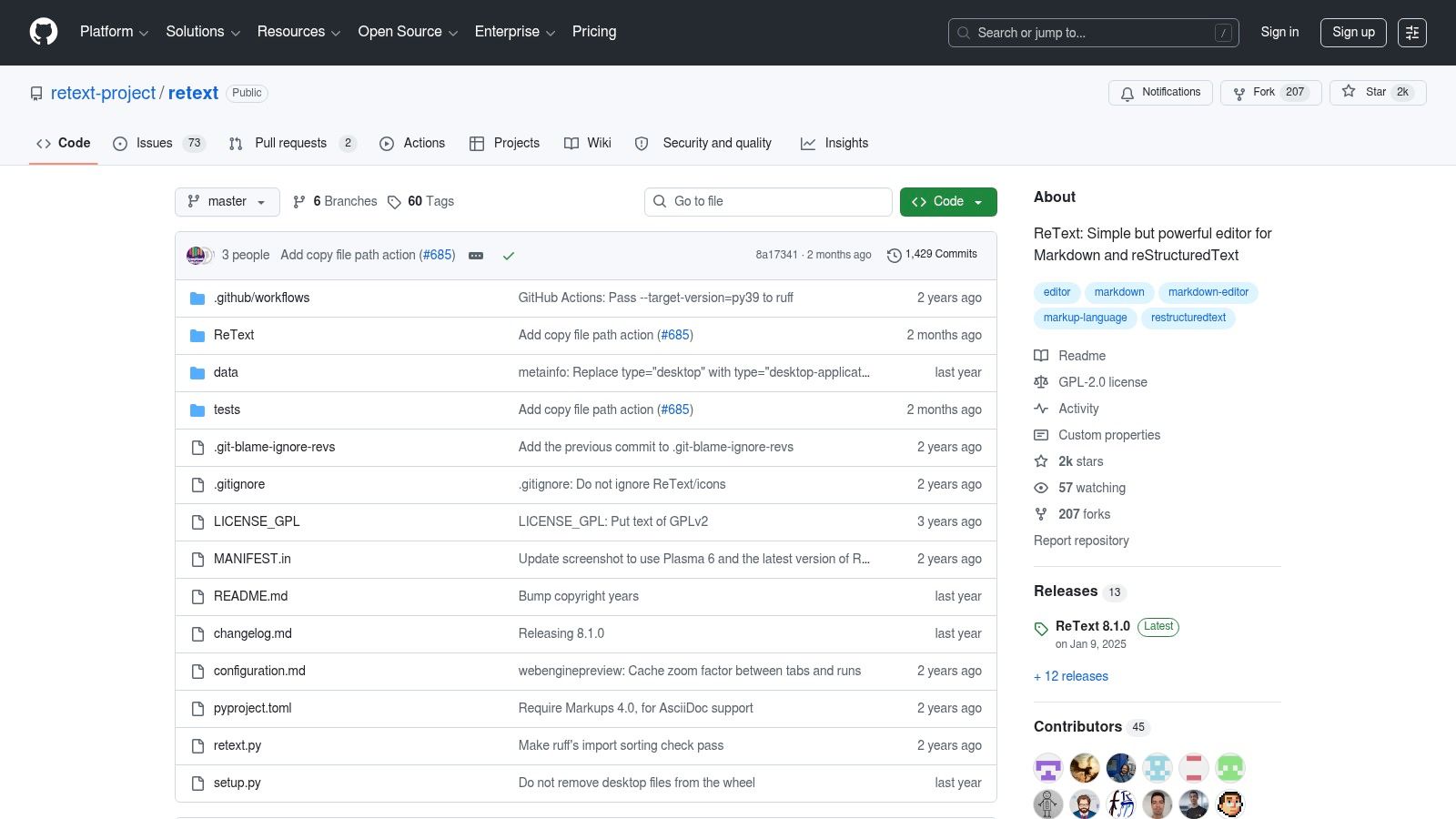Screen dimensions: 1456x819
Task: Fork the retext repository
Action: [x=1270, y=93]
